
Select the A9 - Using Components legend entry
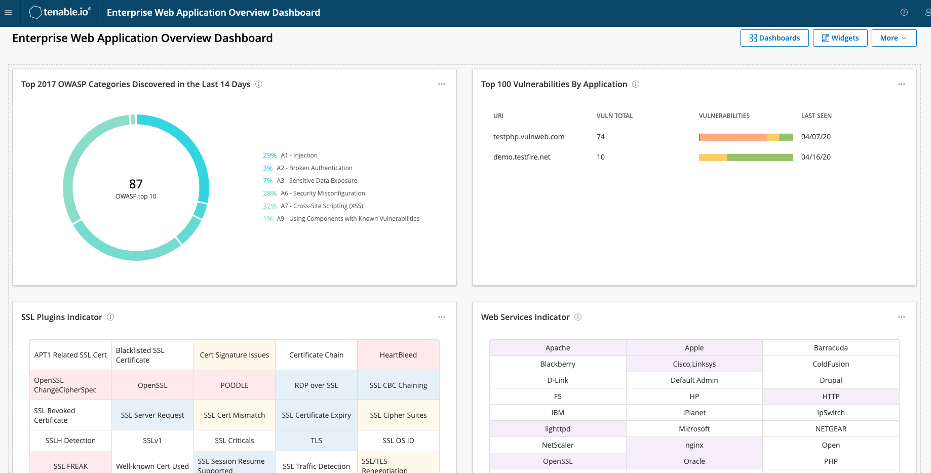[341, 218]
